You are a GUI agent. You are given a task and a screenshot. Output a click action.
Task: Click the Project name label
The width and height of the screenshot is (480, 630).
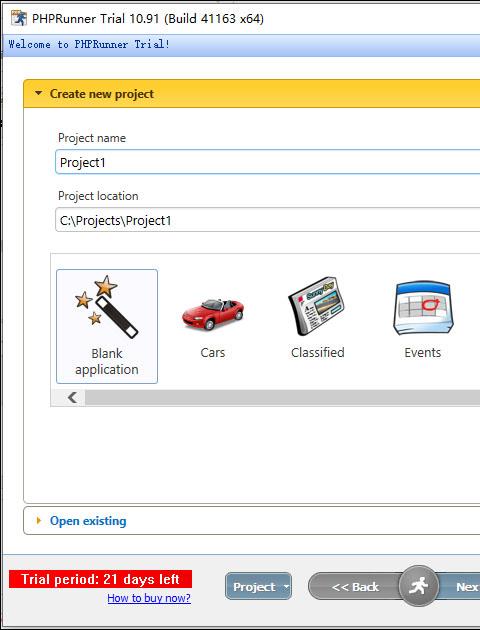tap(92, 138)
